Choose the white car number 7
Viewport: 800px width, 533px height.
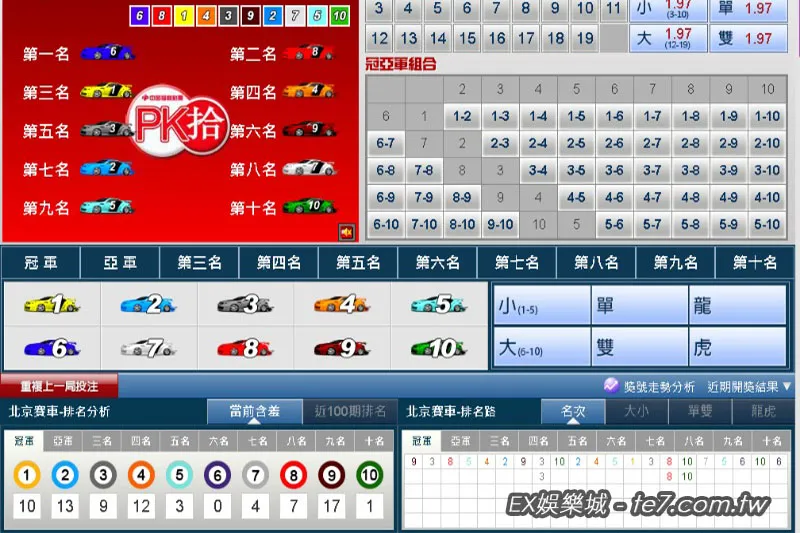(x=148, y=348)
